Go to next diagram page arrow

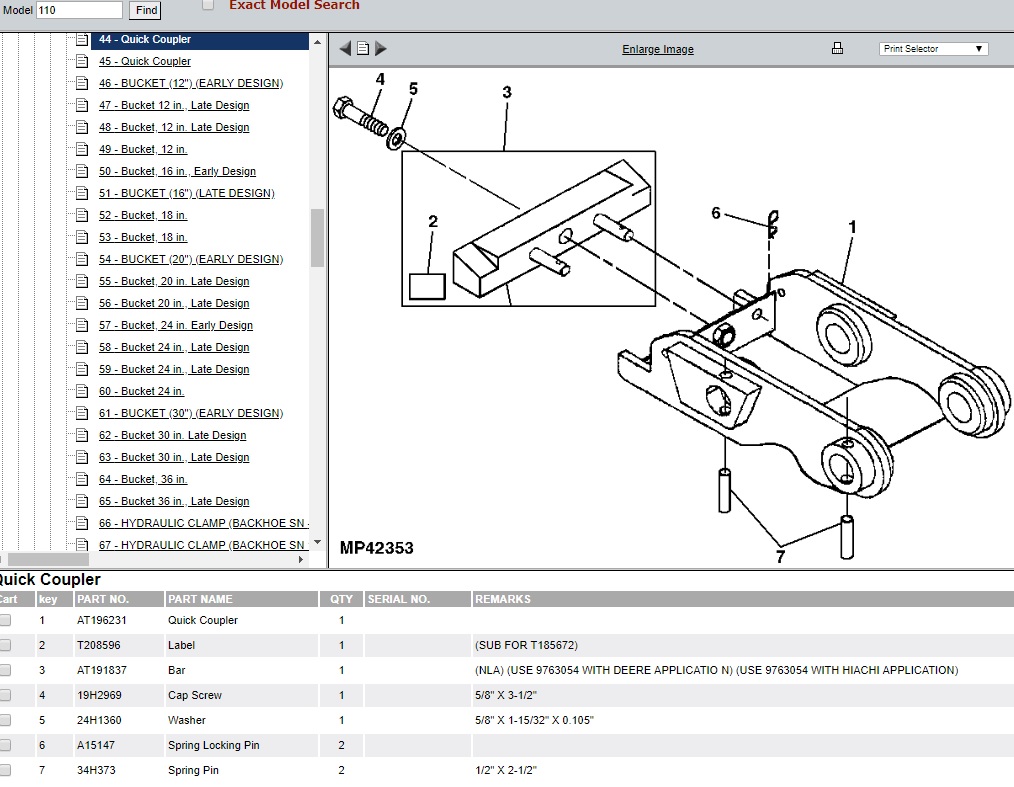point(381,48)
